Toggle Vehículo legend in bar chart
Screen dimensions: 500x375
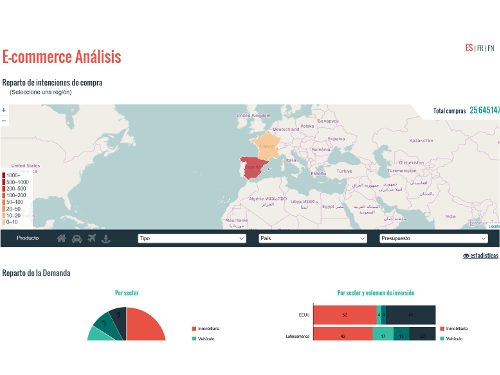(452, 339)
